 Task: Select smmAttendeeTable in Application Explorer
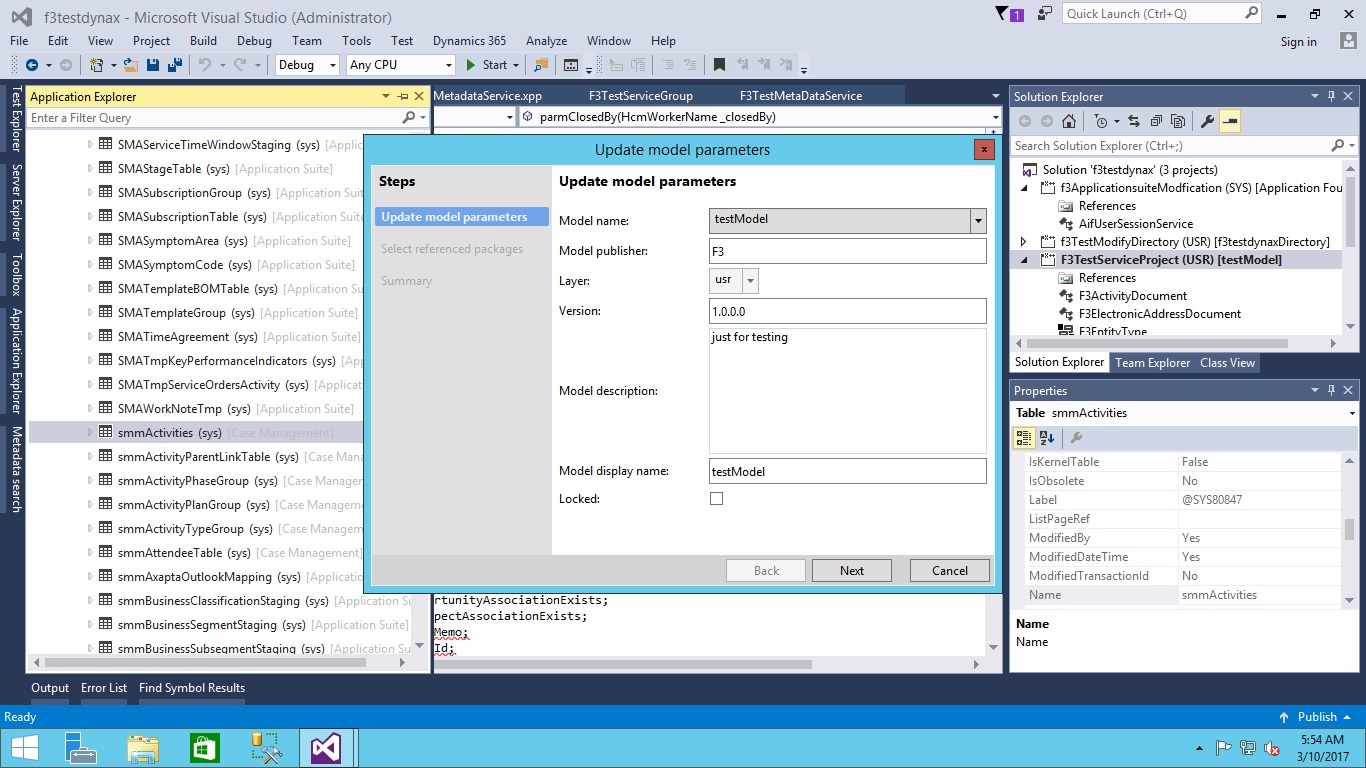click(170, 552)
